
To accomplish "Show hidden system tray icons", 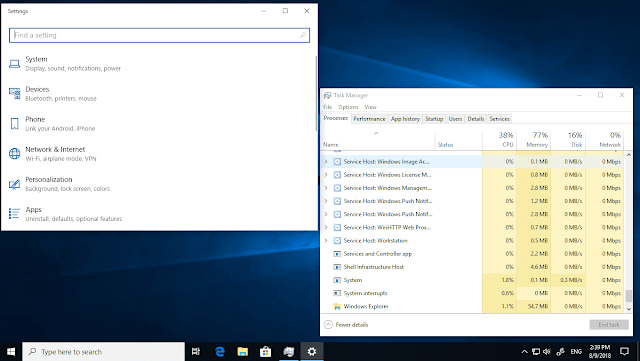I will [524, 352].
